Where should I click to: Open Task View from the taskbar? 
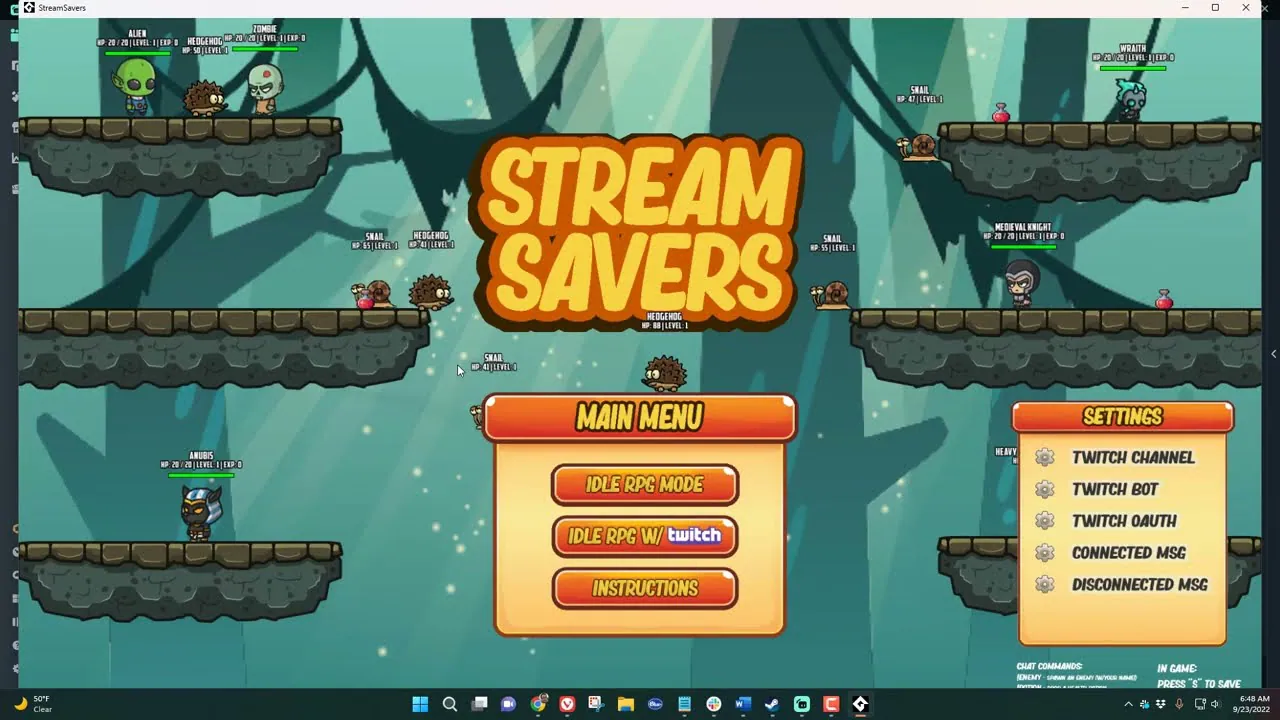click(x=479, y=704)
